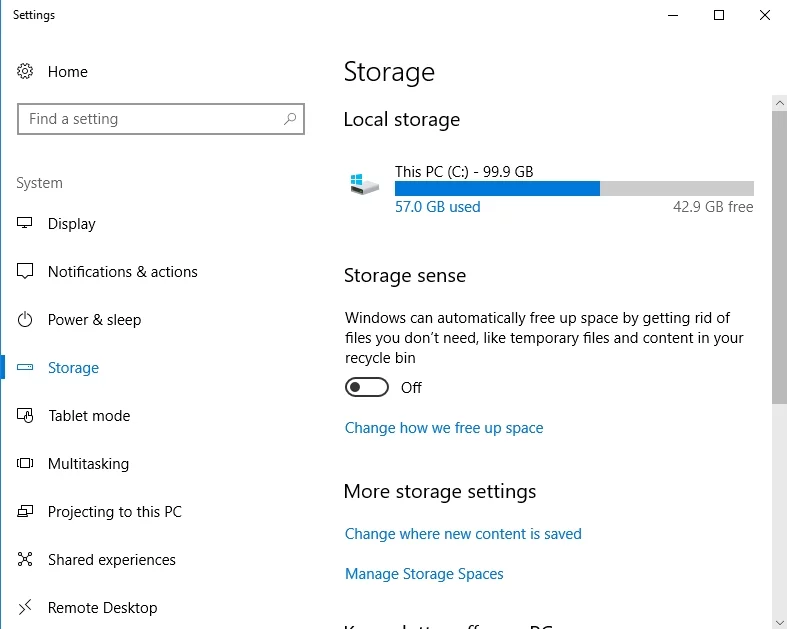Click the Multitasking icon
The image size is (787, 629).
tap(26, 464)
